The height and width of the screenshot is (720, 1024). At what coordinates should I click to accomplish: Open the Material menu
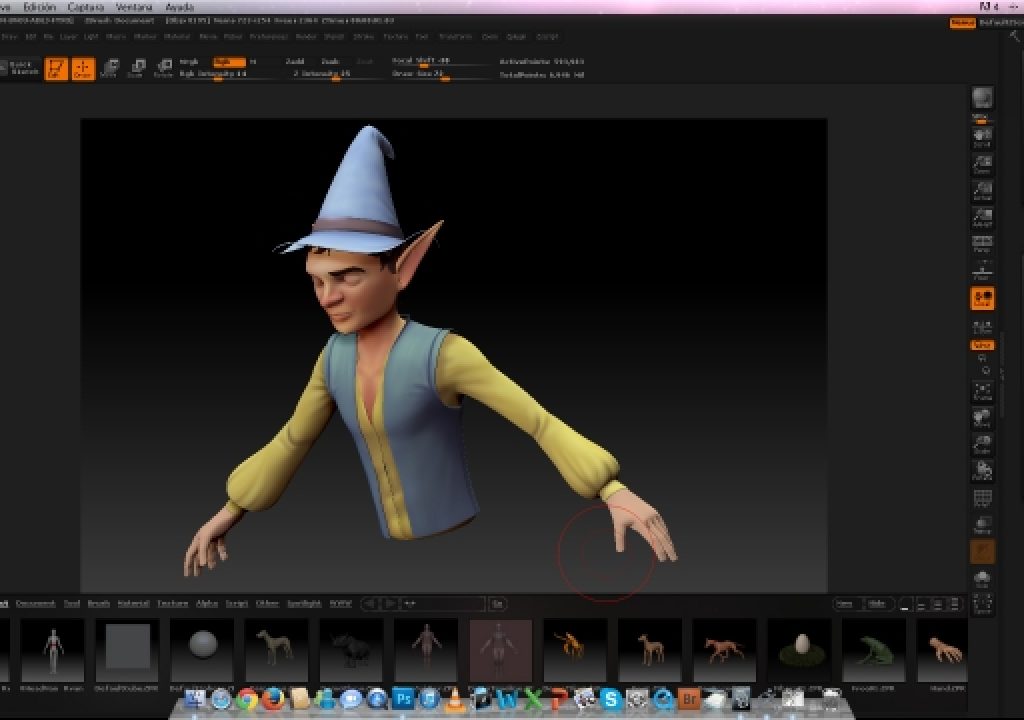(176, 37)
